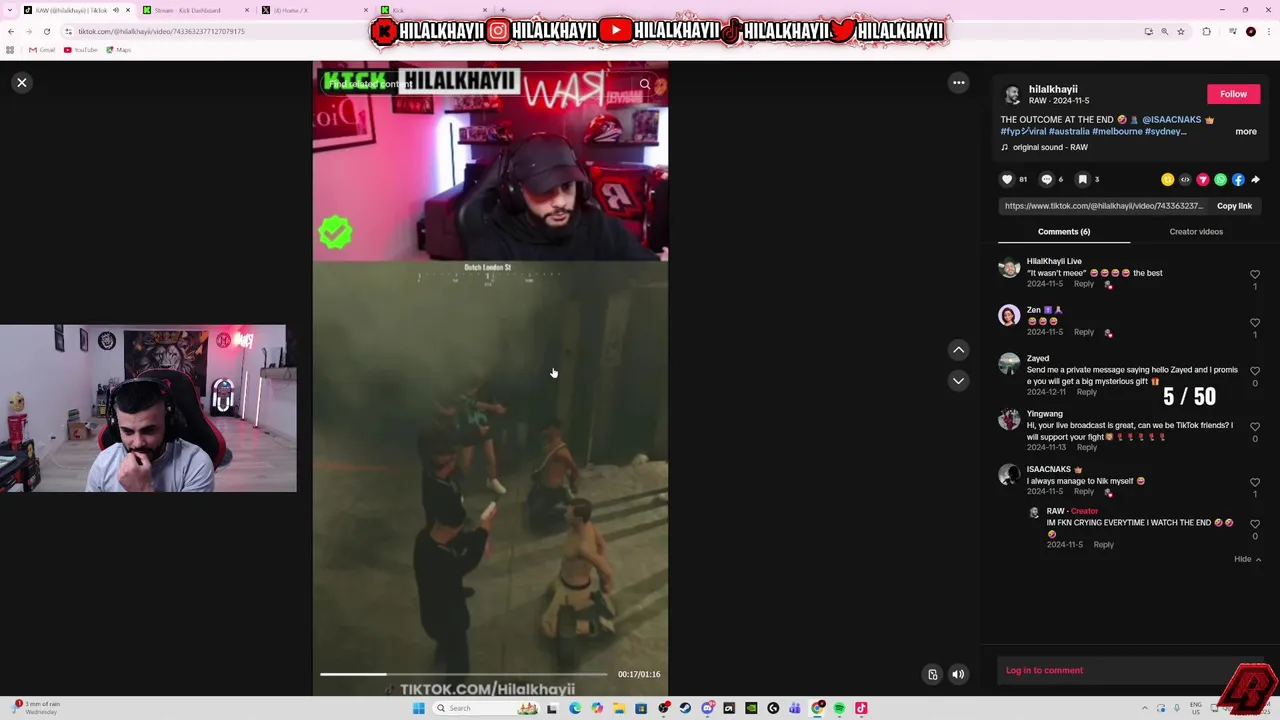Like RAW creator's reply with the heart

1255,524
